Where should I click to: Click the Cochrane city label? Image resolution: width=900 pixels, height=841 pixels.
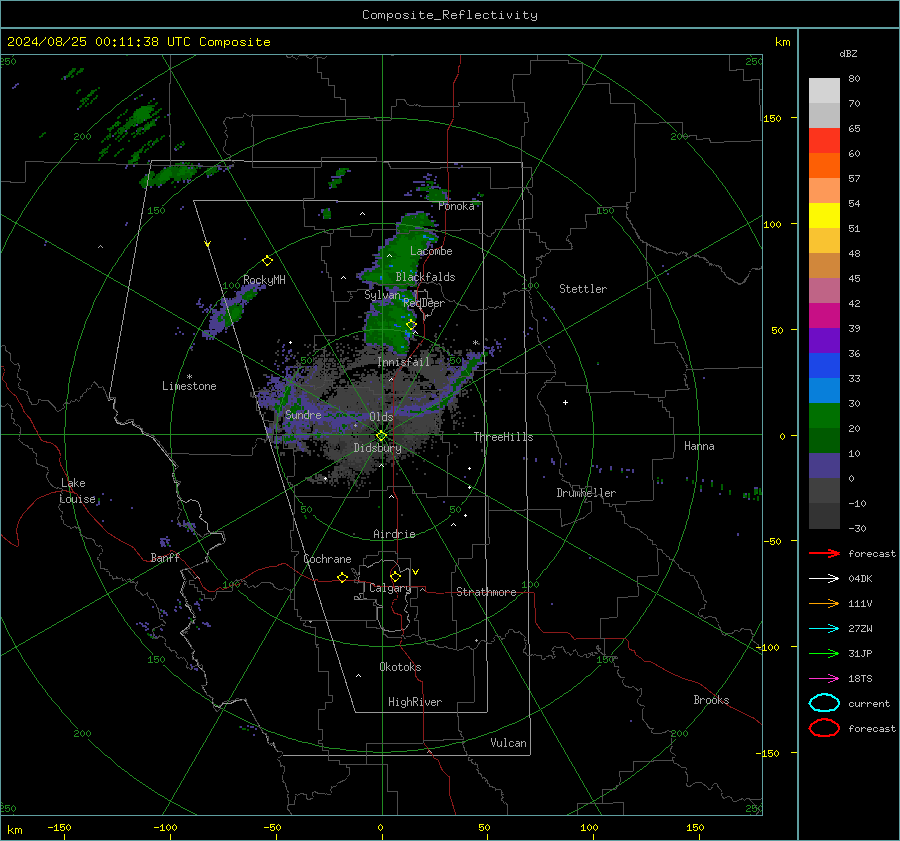(x=327, y=559)
